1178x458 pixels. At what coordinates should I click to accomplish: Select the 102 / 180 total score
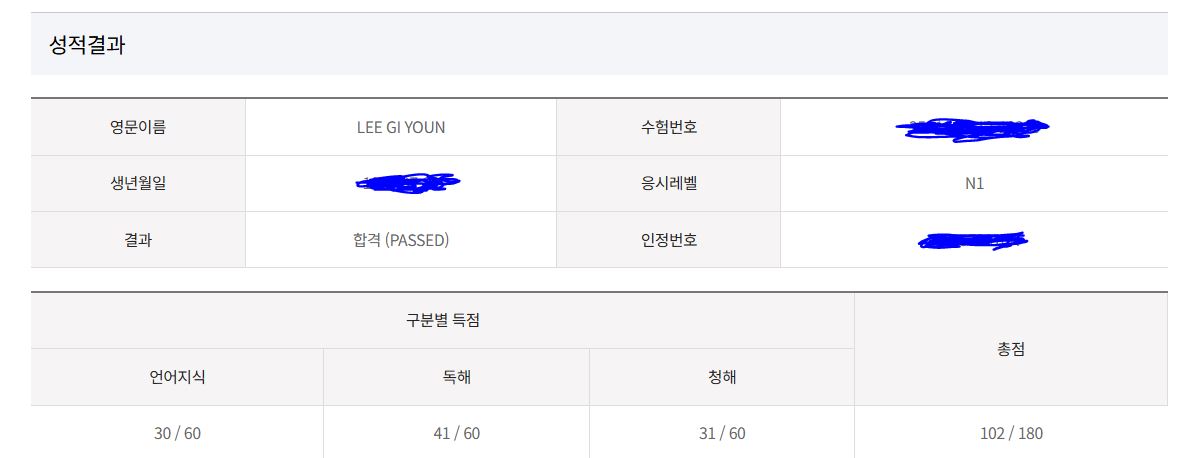coord(1011,433)
